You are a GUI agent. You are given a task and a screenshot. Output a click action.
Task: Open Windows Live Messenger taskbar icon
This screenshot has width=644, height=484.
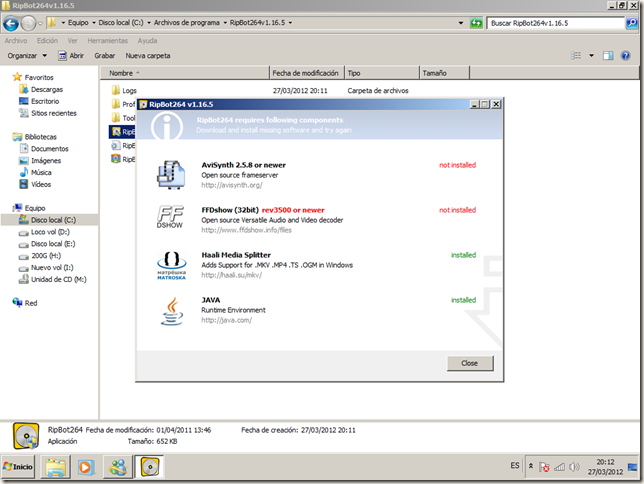(x=118, y=467)
